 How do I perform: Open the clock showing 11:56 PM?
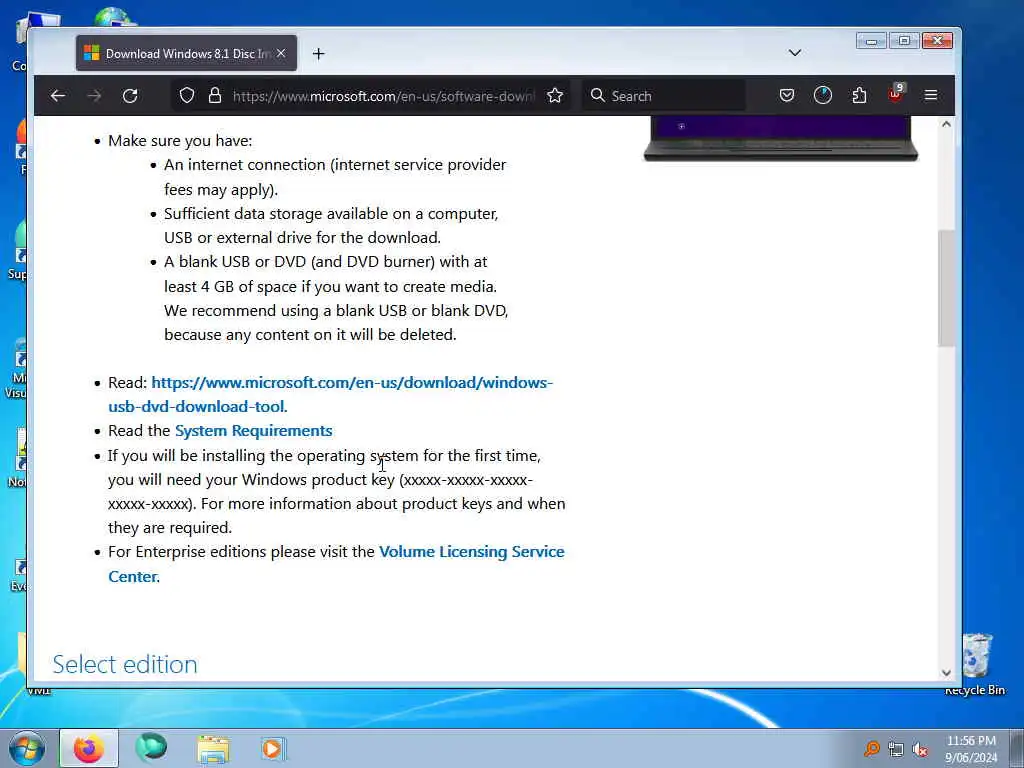[971, 749]
